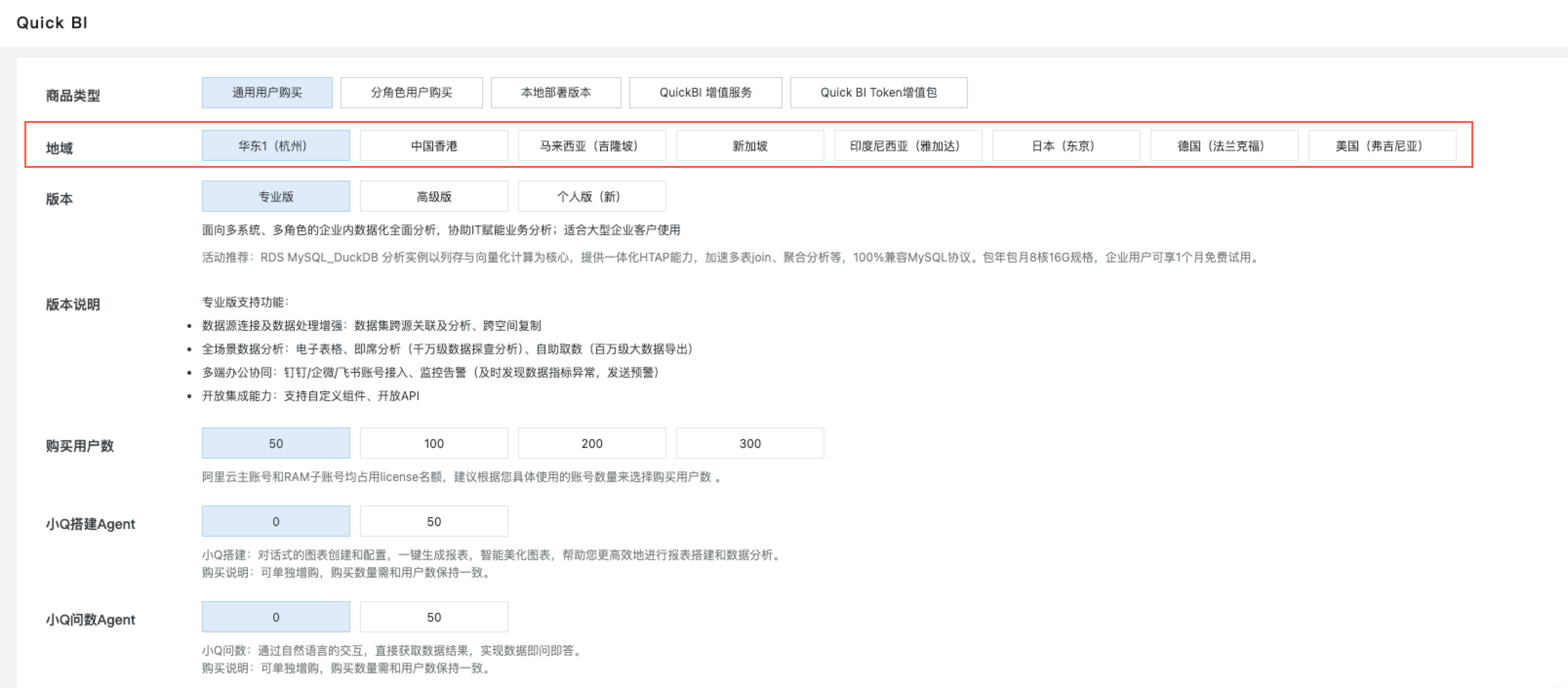This screenshot has width=1568, height=688.
Task: Select 通用用户购买 product type
Action: (266, 93)
